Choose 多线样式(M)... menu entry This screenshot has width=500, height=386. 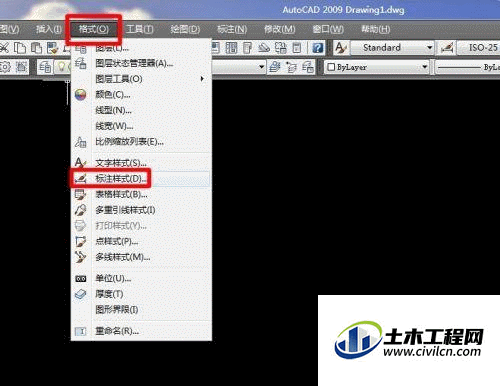tap(141, 257)
